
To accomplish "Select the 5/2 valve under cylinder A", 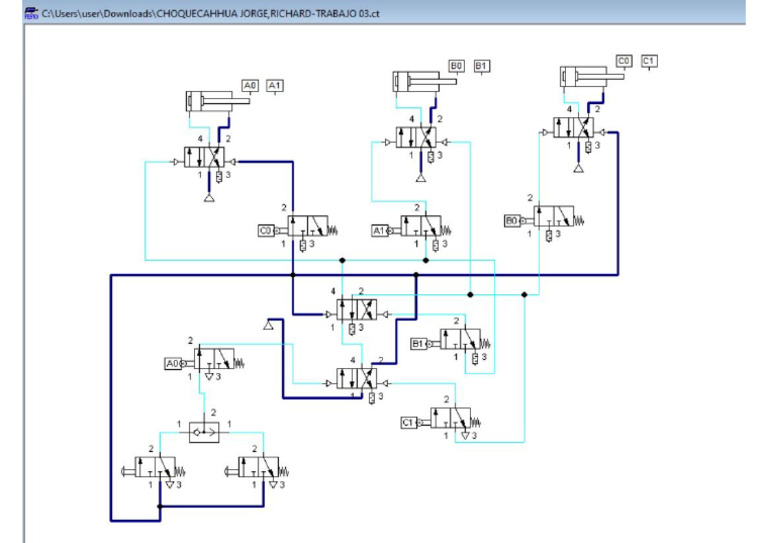I will [x=204, y=157].
